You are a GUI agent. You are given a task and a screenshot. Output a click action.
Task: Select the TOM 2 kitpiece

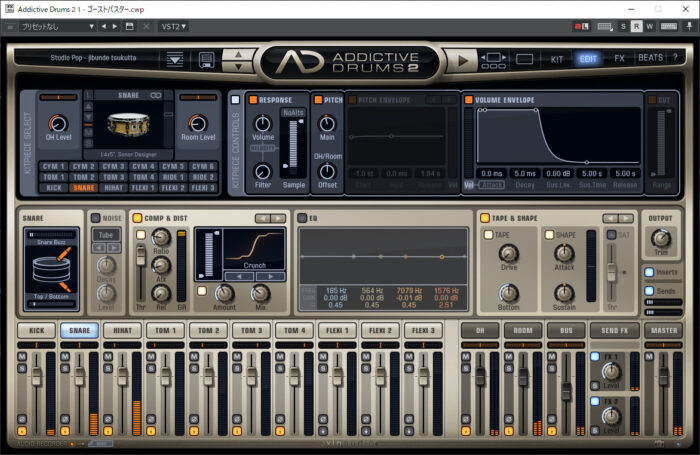pyautogui.click(x=83, y=177)
